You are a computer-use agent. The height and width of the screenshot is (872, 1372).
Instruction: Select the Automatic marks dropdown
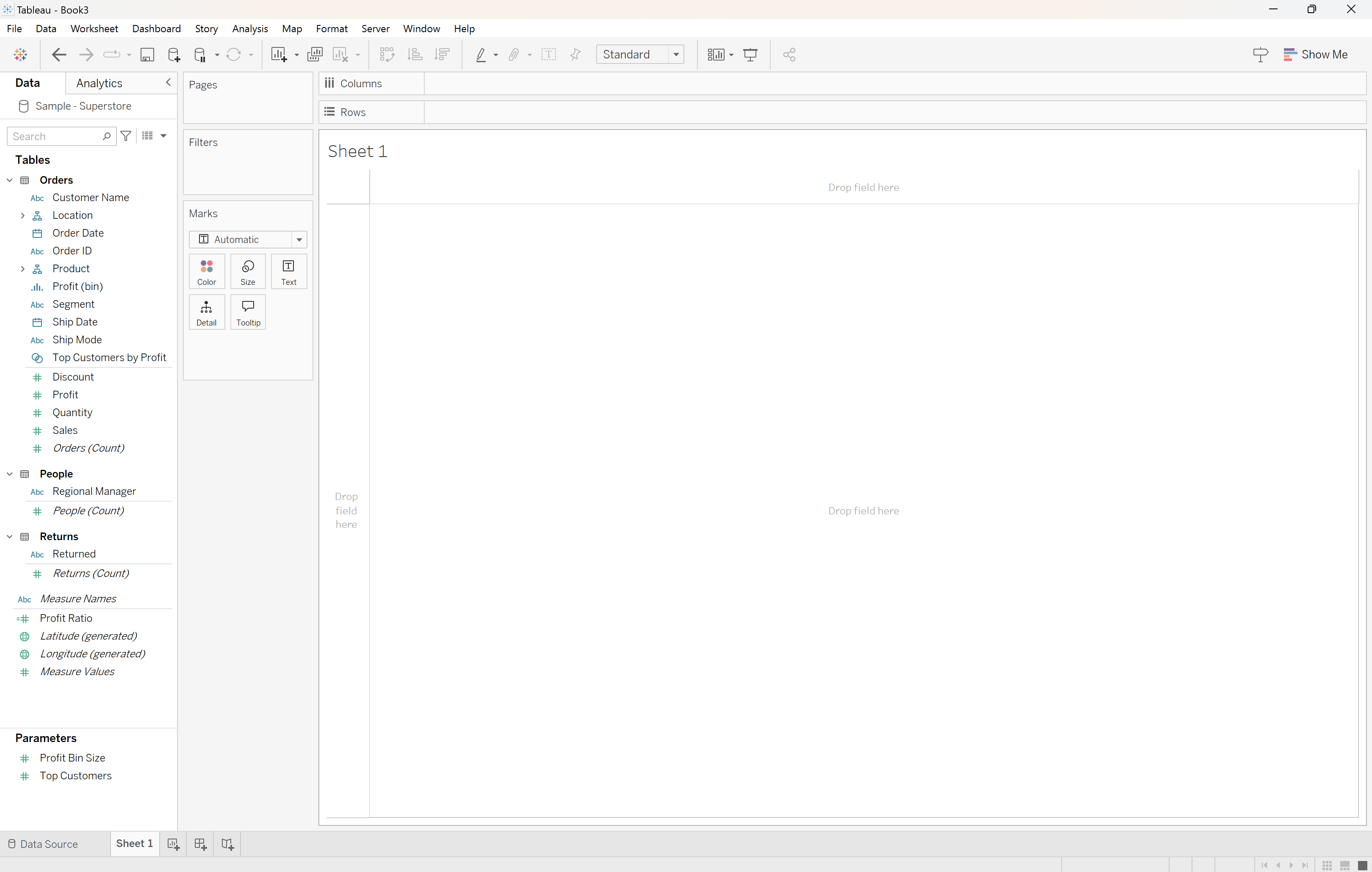pyautogui.click(x=248, y=239)
